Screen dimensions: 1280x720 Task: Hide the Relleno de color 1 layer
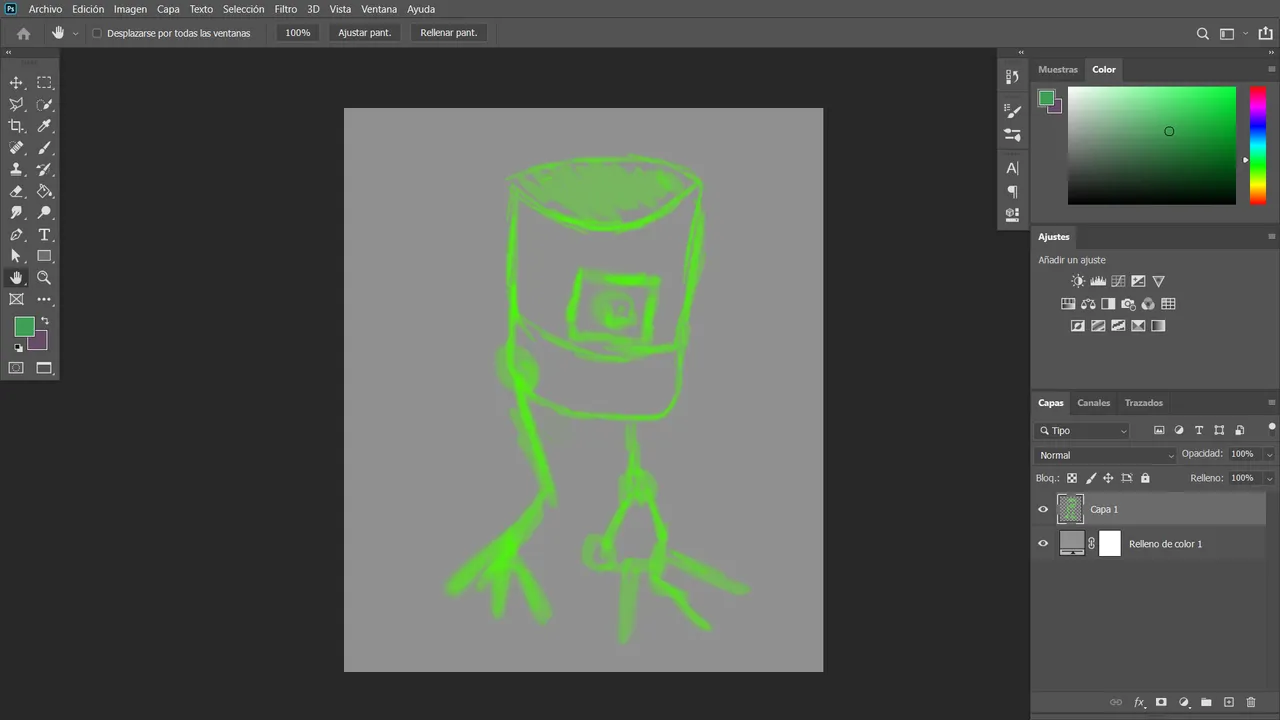pyautogui.click(x=1043, y=543)
